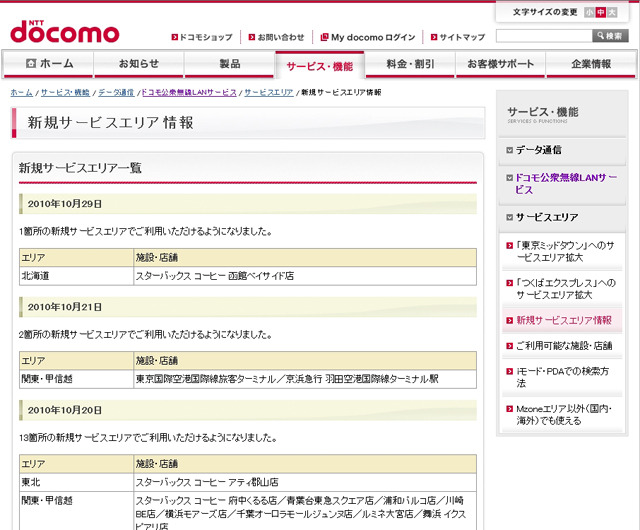This screenshot has width=640, height=530.
Task: Open the 製品 navigation tab
Action: [229, 64]
